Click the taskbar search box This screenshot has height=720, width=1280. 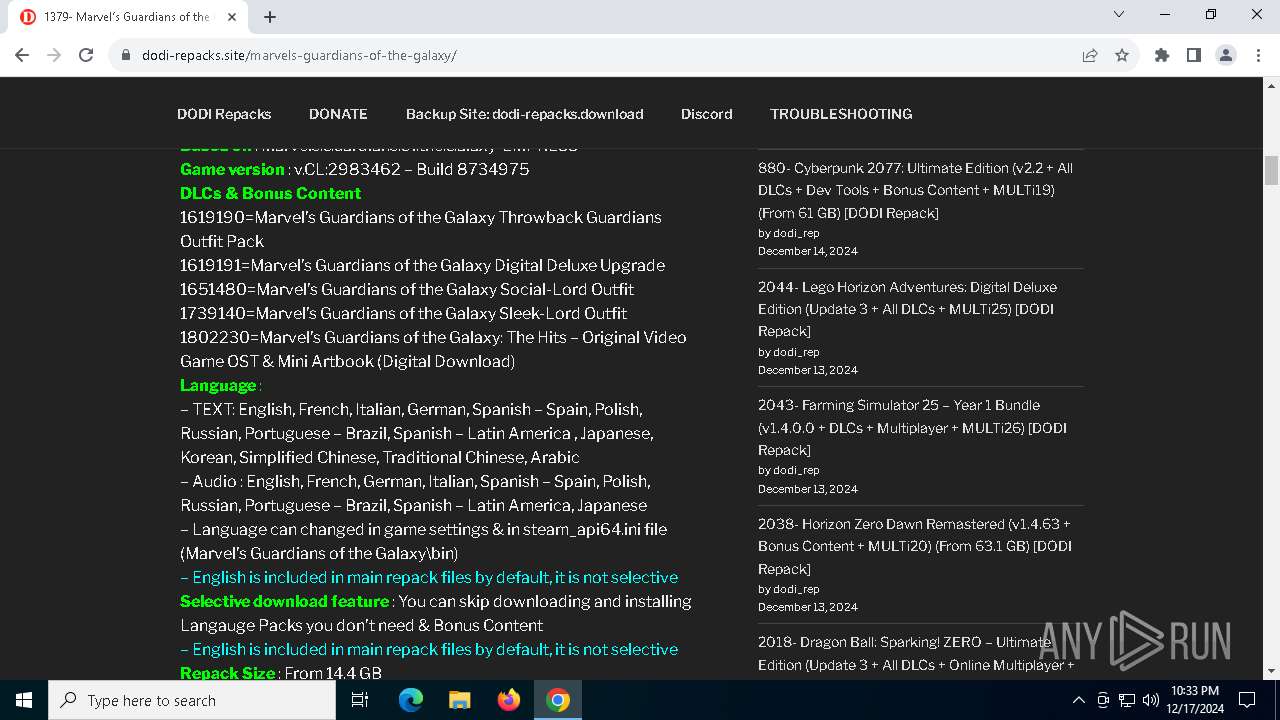click(x=192, y=700)
